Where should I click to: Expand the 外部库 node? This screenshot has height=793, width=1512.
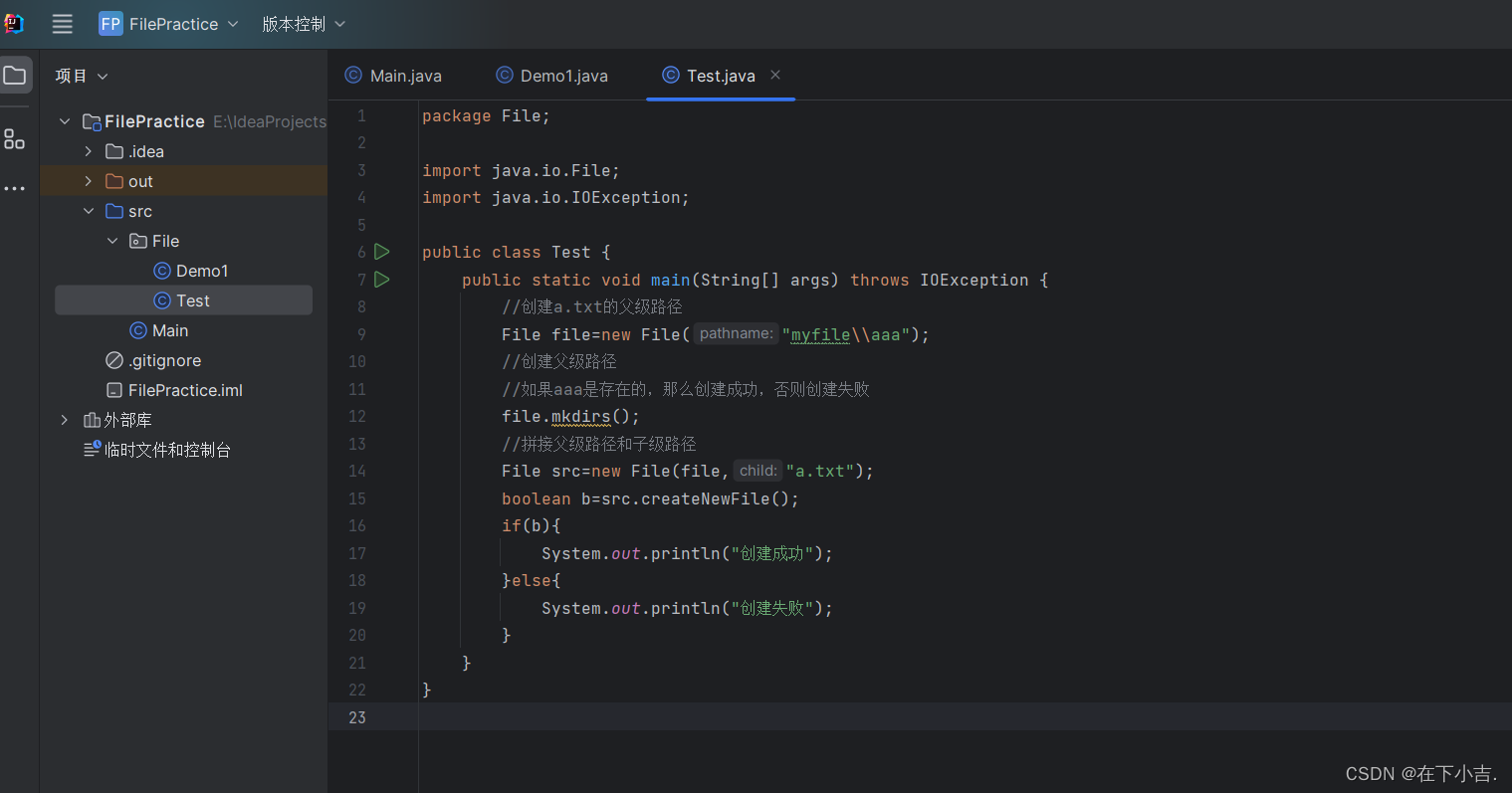[65, 420]
